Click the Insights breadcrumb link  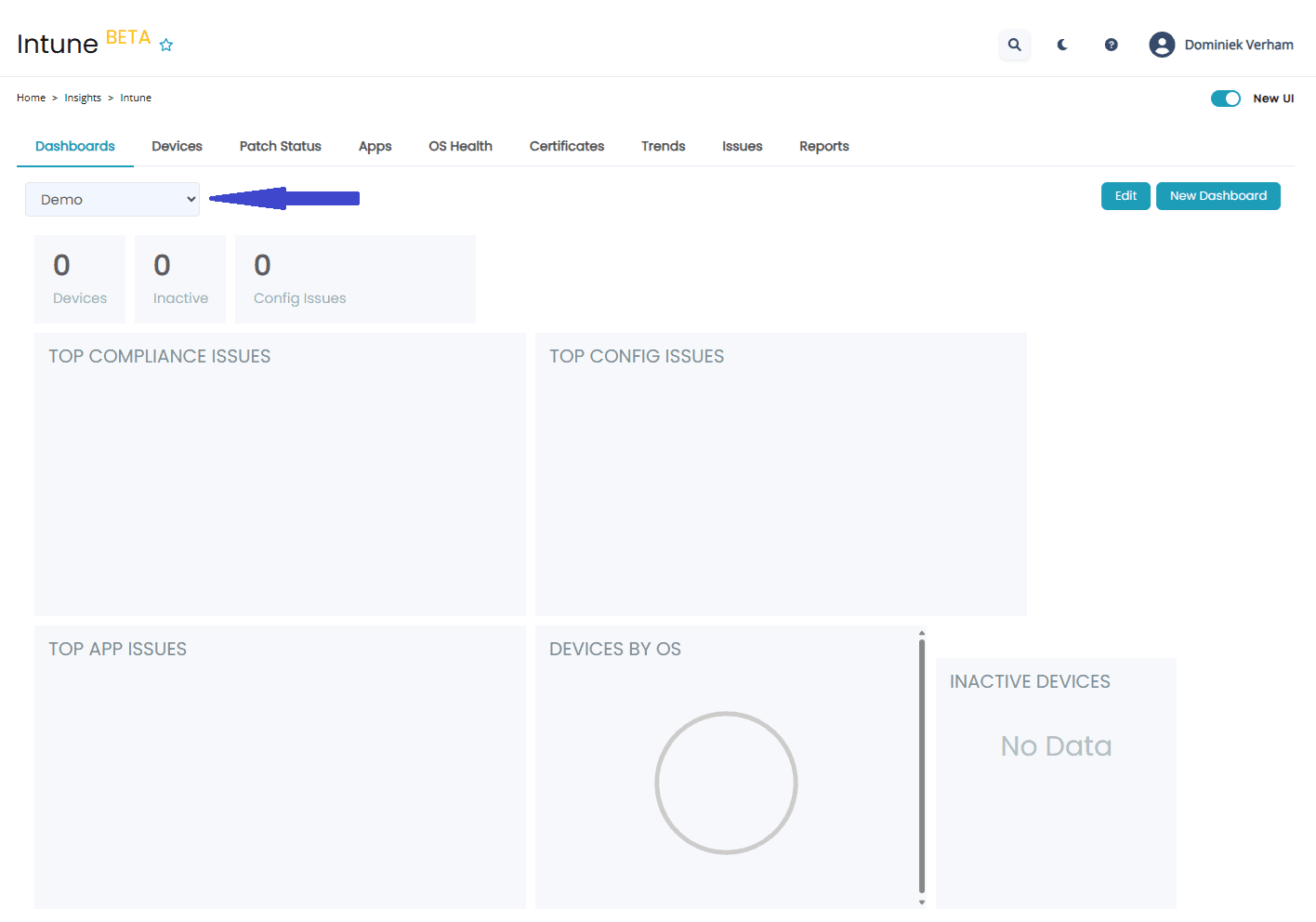click(83, 98)
